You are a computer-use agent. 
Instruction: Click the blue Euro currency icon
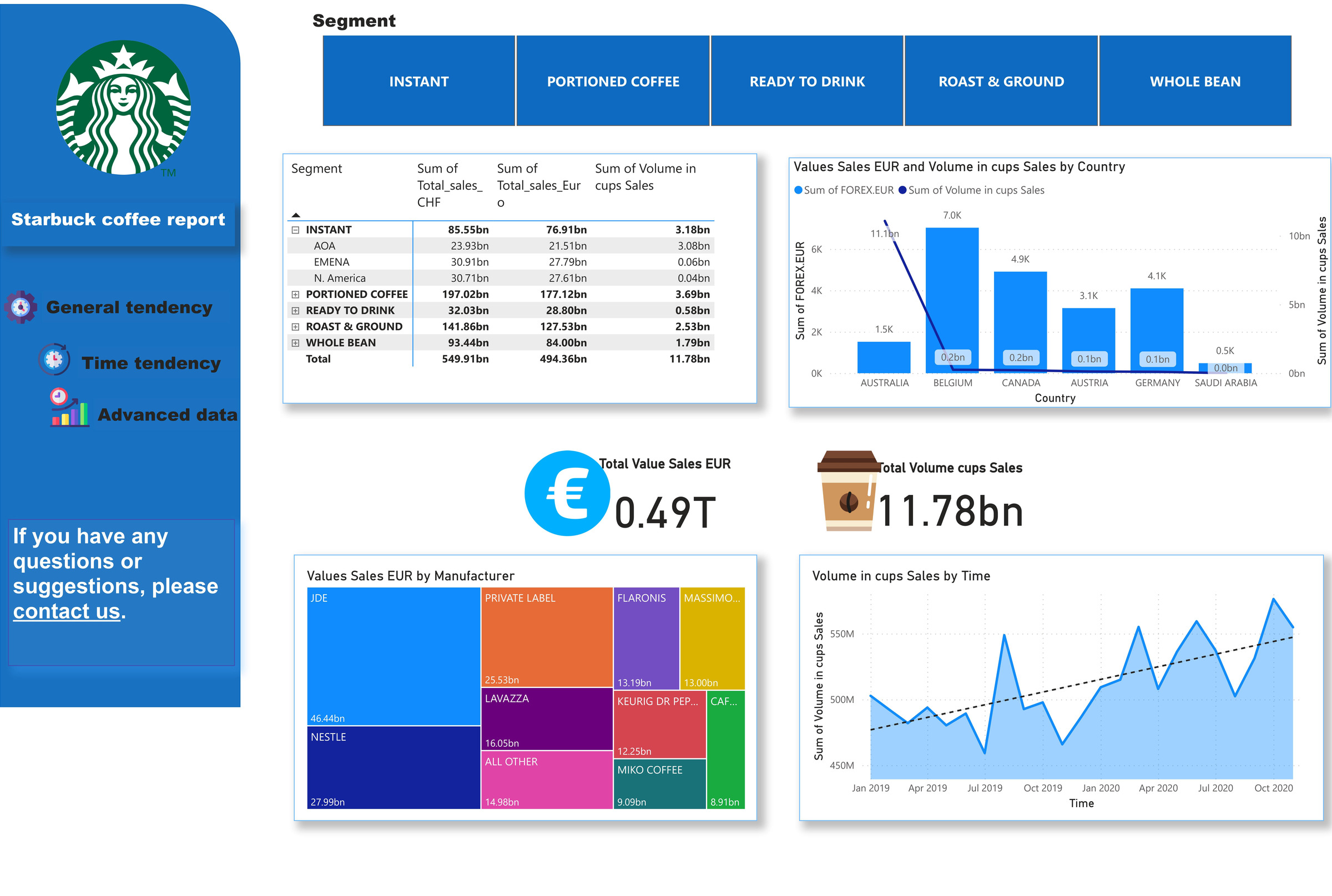567,493
